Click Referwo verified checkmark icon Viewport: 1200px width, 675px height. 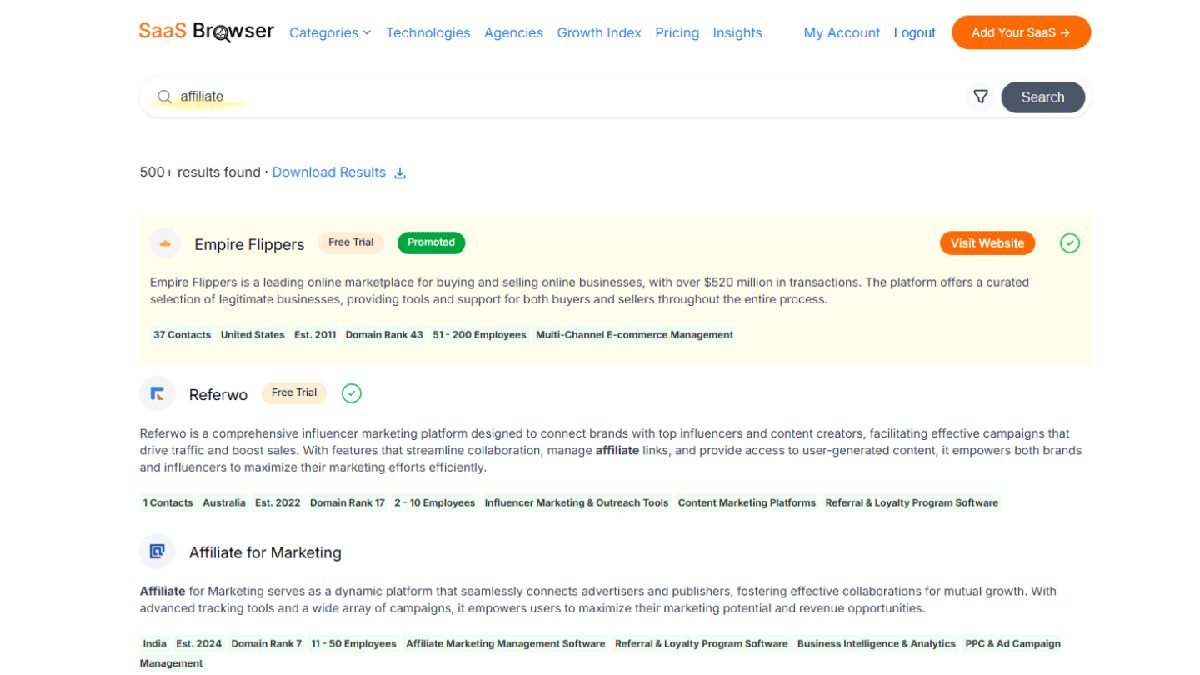pos(351,393)
